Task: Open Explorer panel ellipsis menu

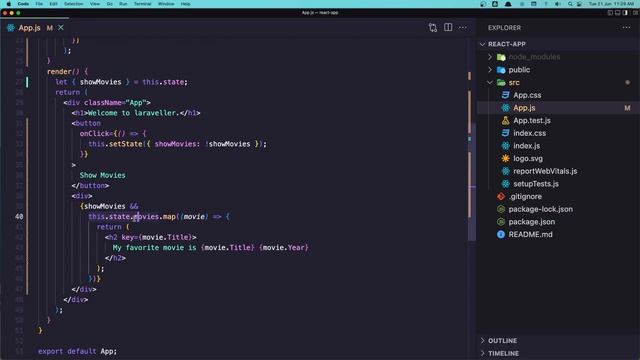Action: (x=626, y=27)
